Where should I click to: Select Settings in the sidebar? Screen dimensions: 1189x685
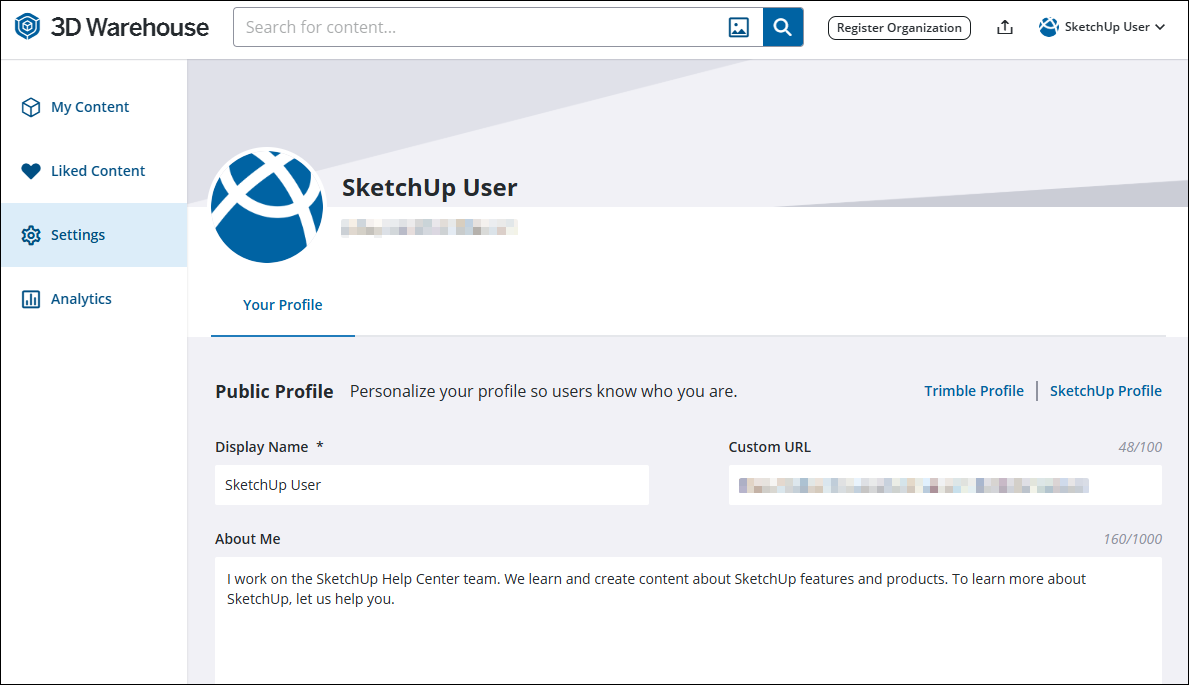click(x=94, y=235)
